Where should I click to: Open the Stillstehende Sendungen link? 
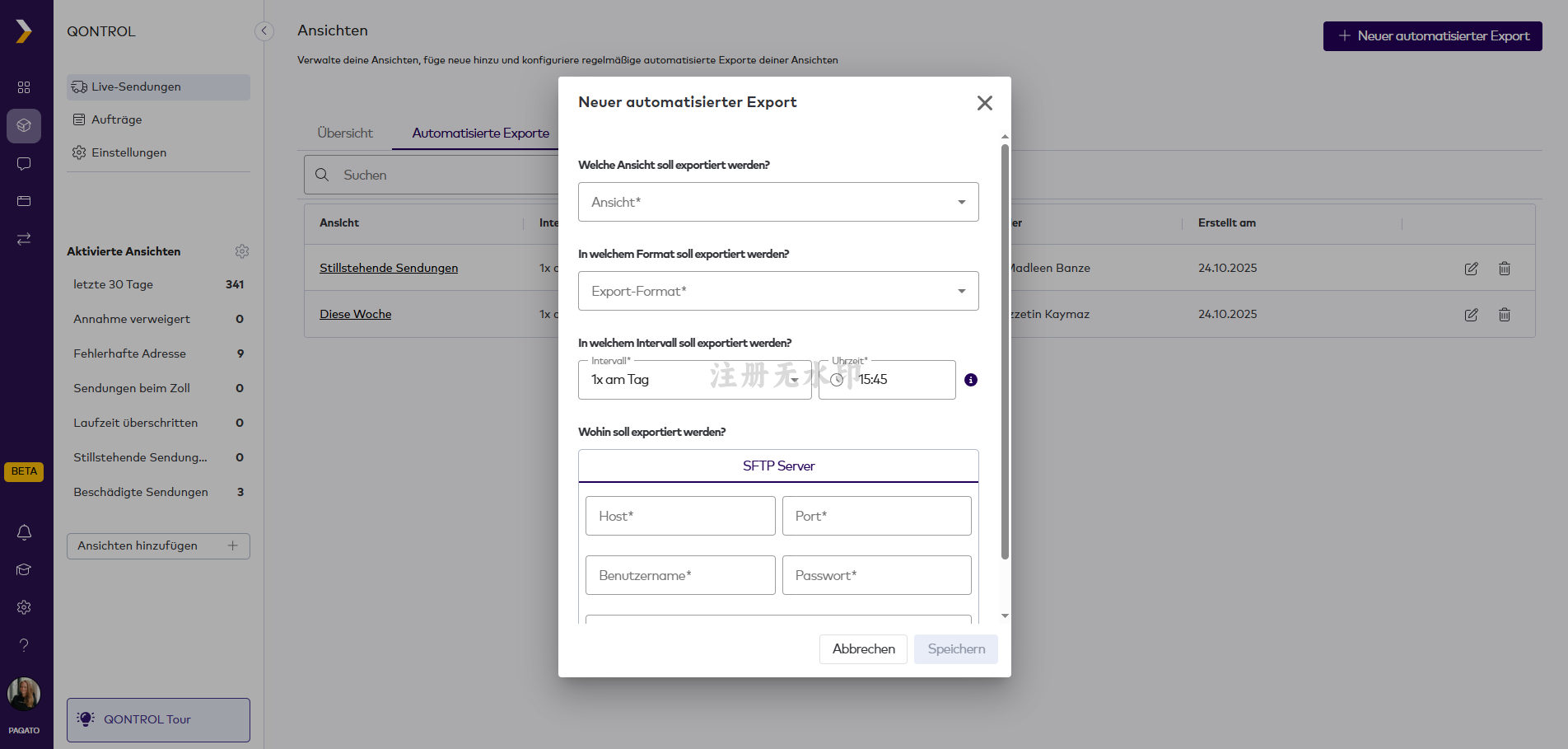point(389,268)
